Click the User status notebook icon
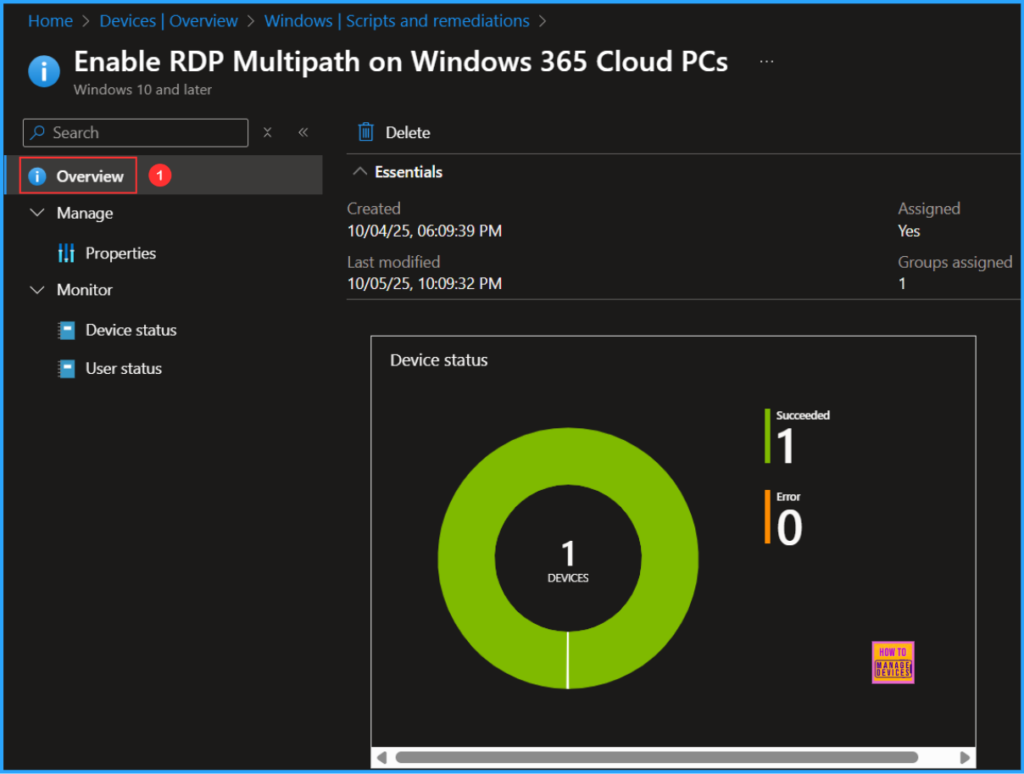The image size is (1024, 774). 67,369
